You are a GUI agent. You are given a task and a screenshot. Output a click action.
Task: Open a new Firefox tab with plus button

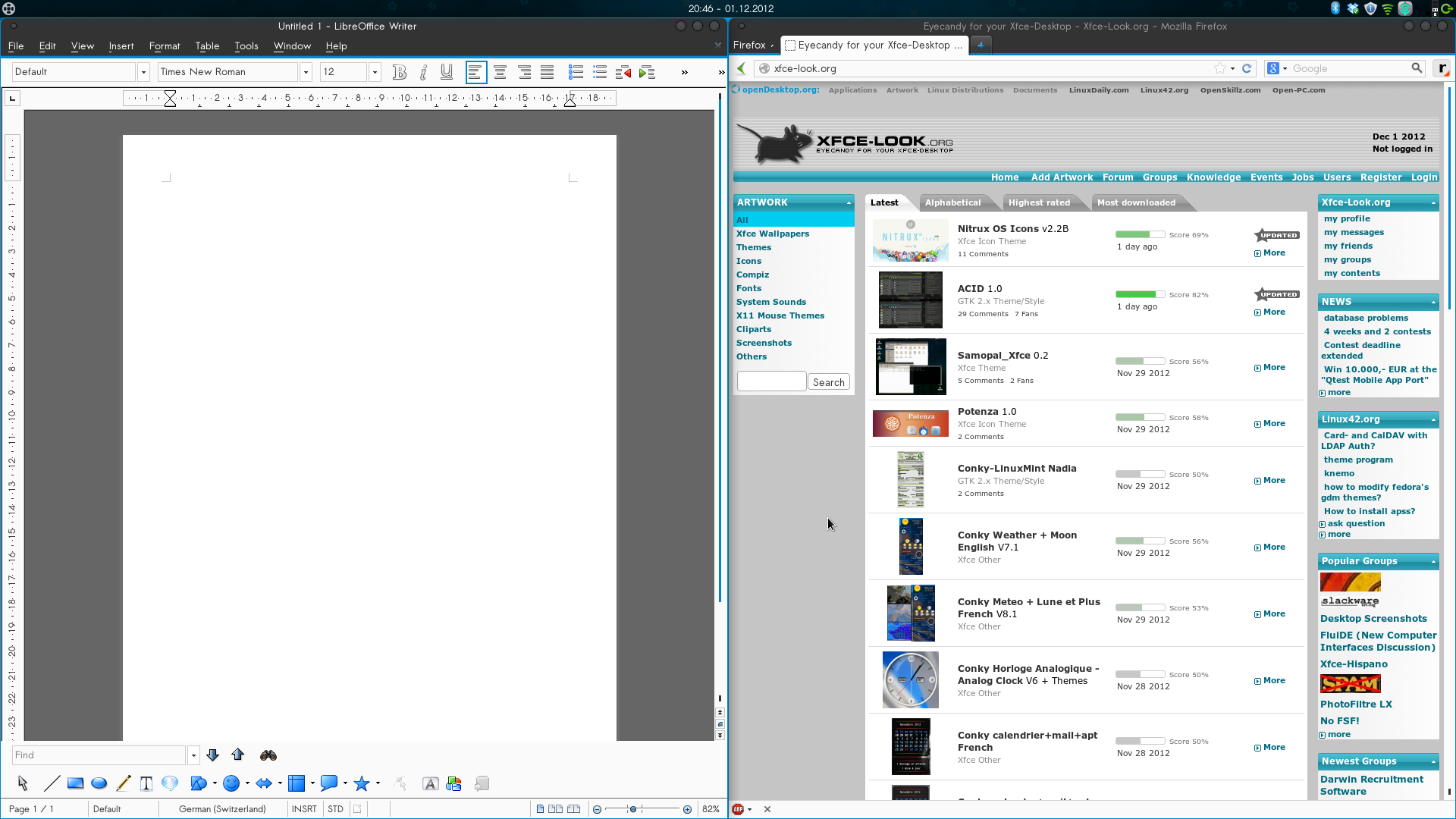tap(981, 45)
